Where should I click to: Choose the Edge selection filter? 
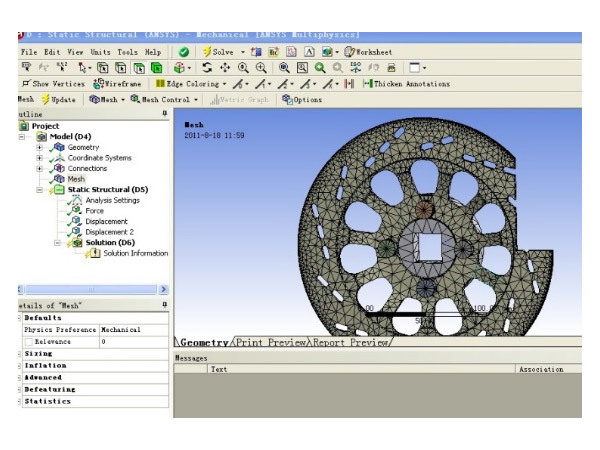[121, 68]
